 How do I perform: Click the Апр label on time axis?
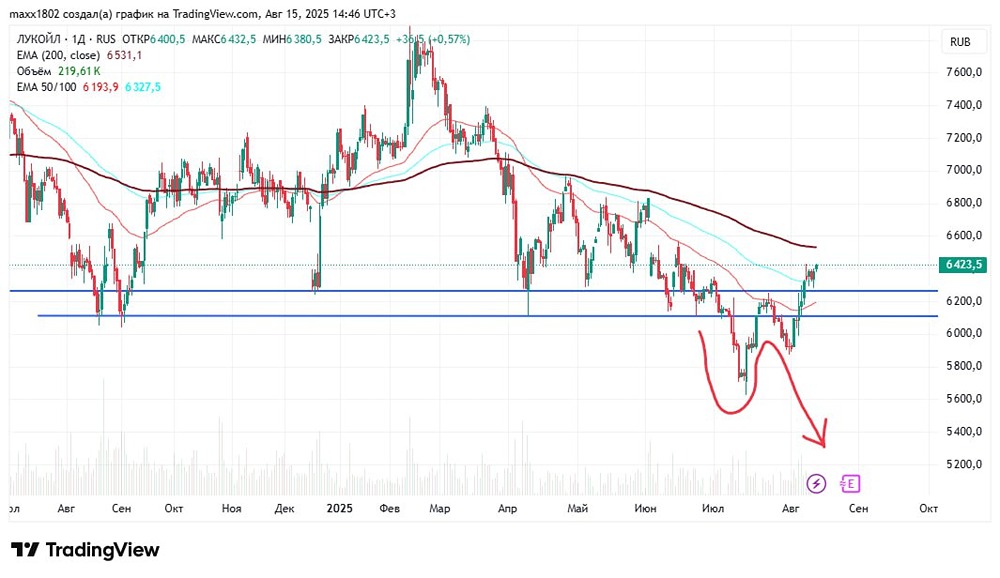point(507,508)
